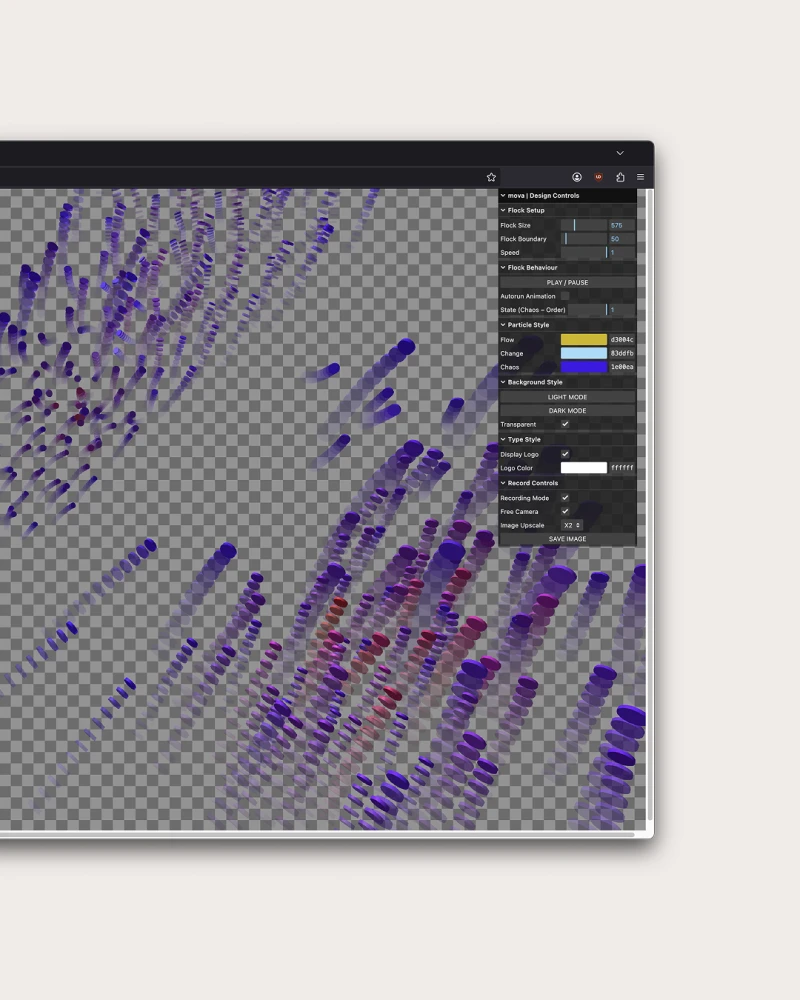This screenshot has height=1000, width=800.
Task: Collapse the Particle Style section
Action: click(x=527, y=325)
